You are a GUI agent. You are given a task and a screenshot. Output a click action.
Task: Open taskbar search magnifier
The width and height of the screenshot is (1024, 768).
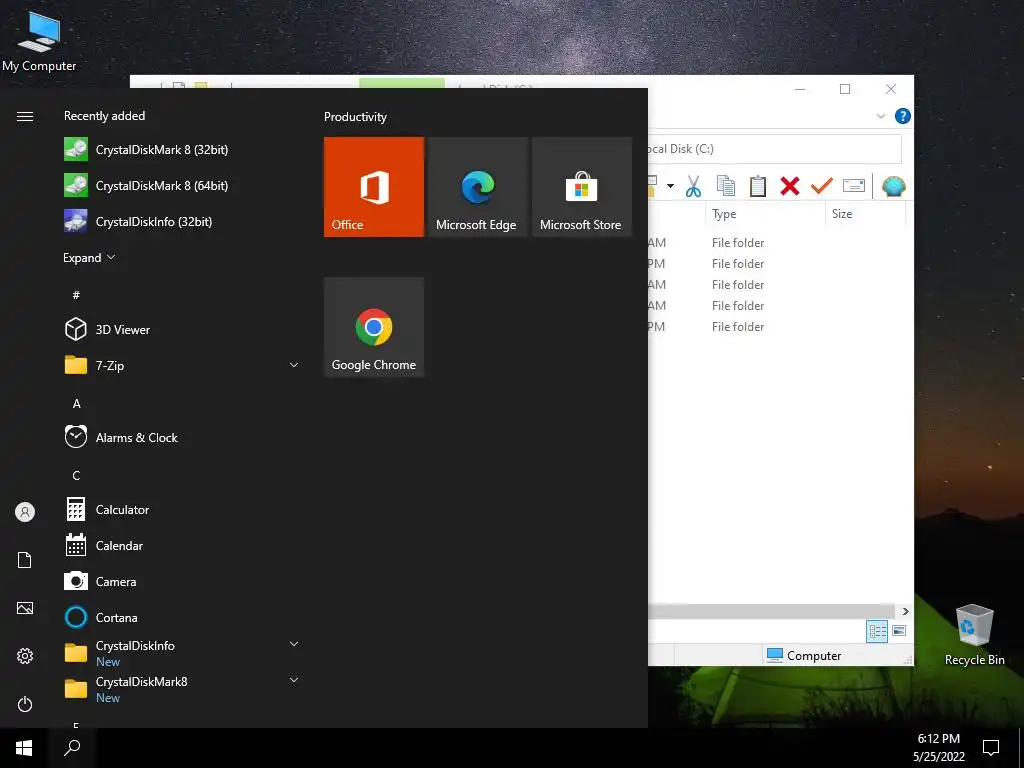[72, 748]
